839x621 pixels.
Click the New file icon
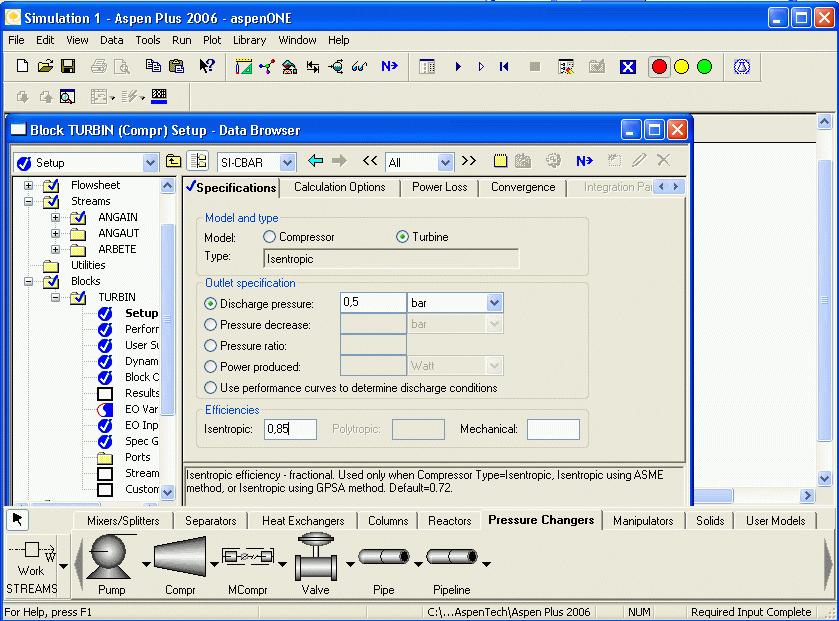22,66
